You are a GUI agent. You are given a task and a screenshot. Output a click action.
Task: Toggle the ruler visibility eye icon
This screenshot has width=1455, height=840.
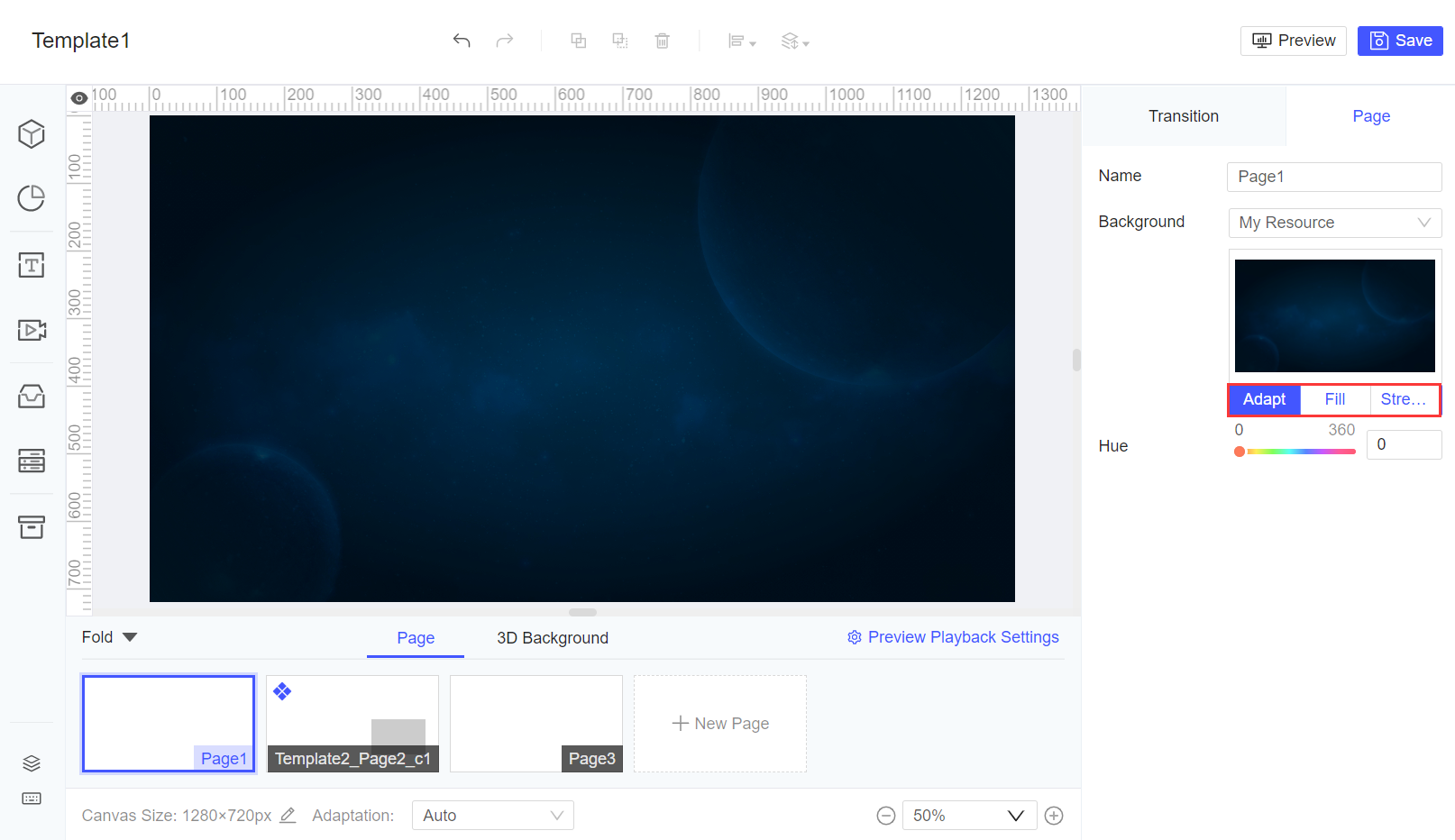click(x=78, y=97)
